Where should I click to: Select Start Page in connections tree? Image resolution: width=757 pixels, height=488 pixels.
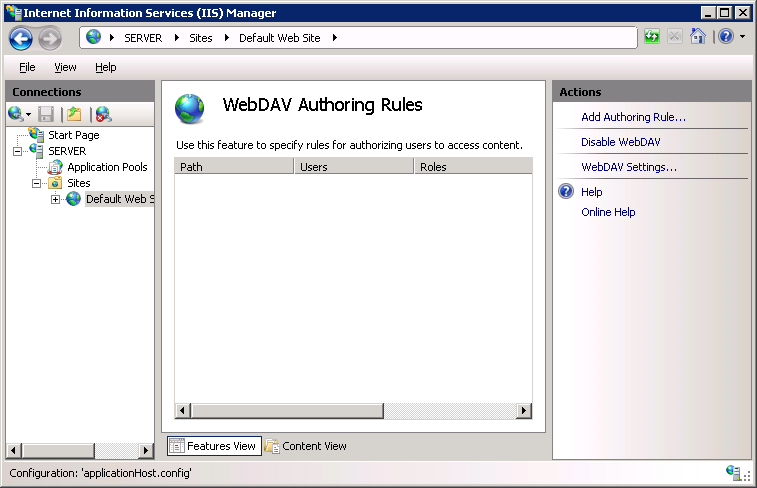point(73,135)
